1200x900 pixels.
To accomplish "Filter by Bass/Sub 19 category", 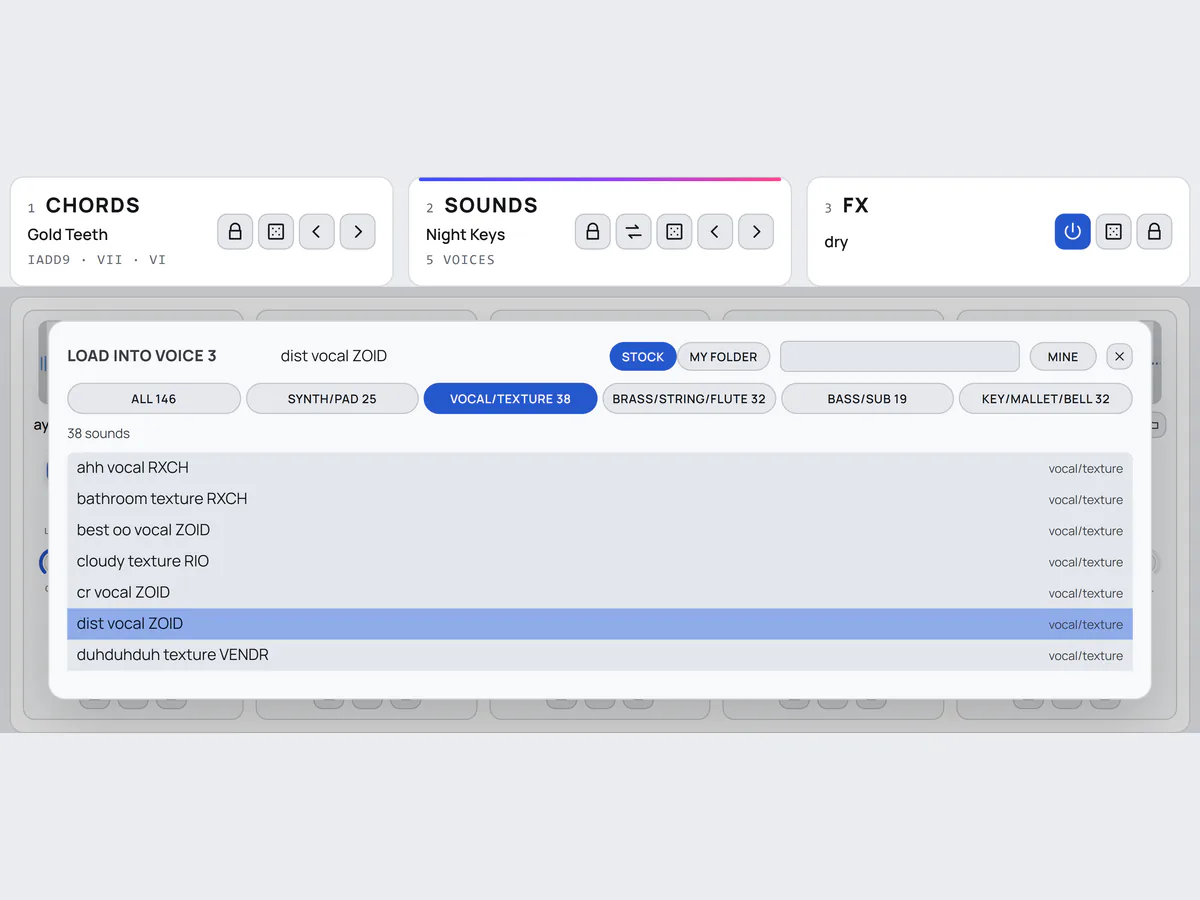I will (x=867, y=399).
